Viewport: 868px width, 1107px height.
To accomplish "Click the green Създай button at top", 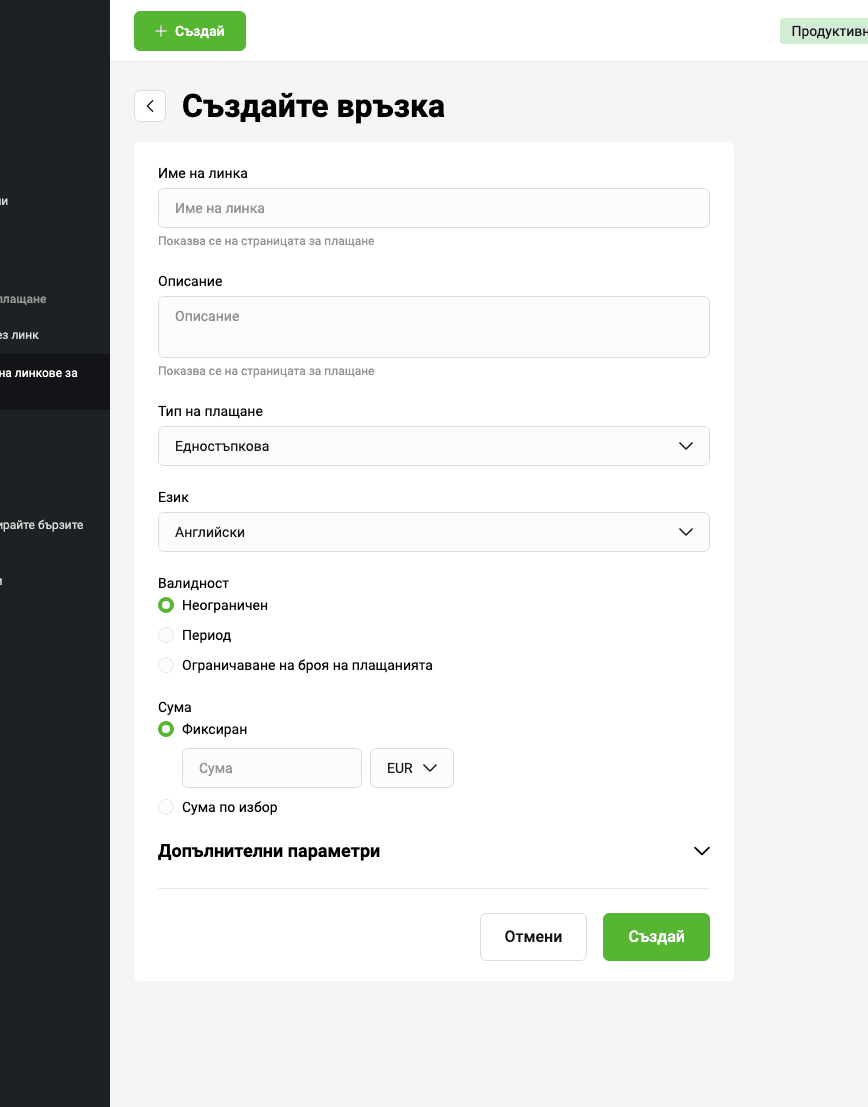I will point(190,31).
